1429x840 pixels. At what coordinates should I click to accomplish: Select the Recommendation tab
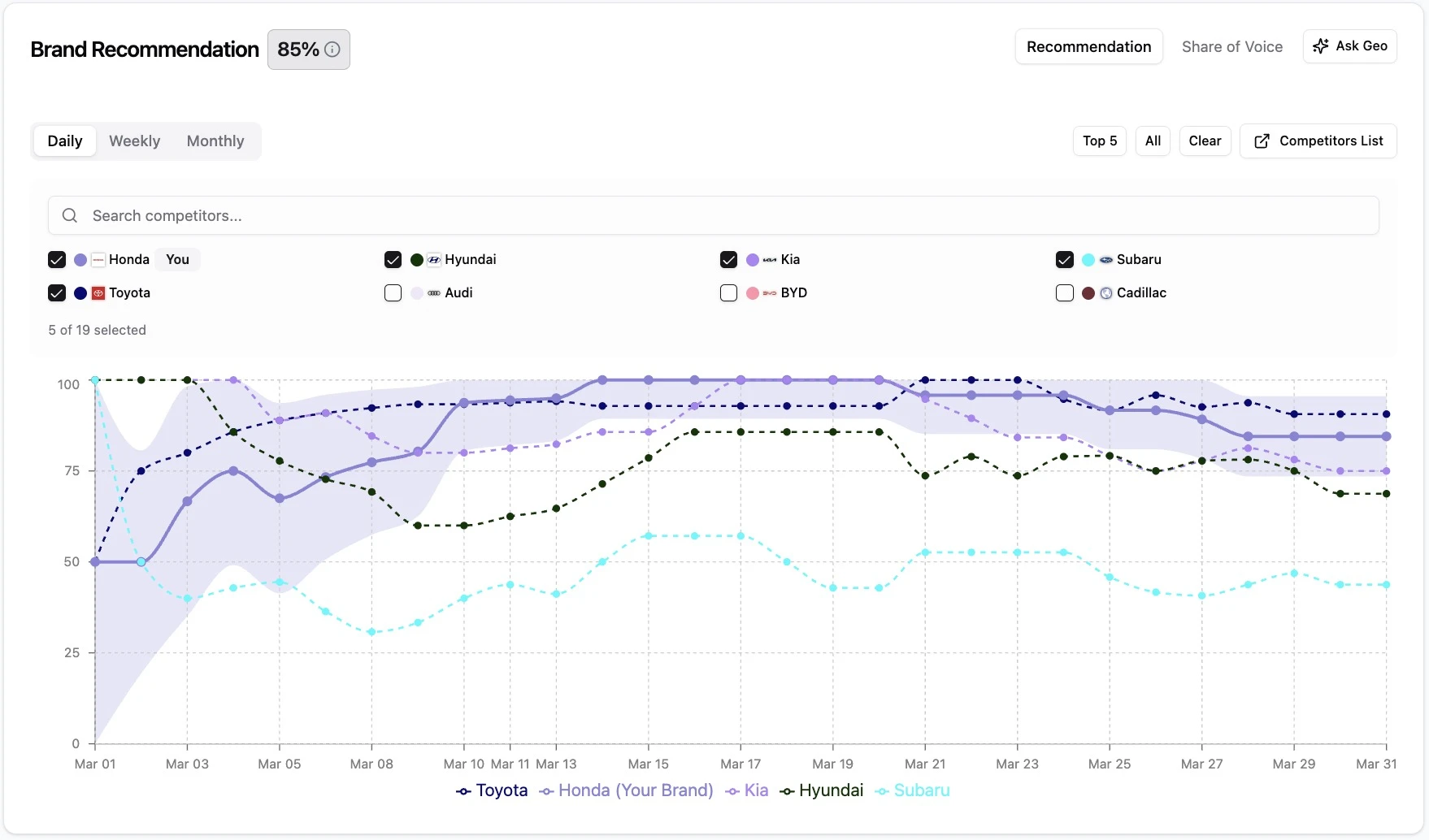1089,47
